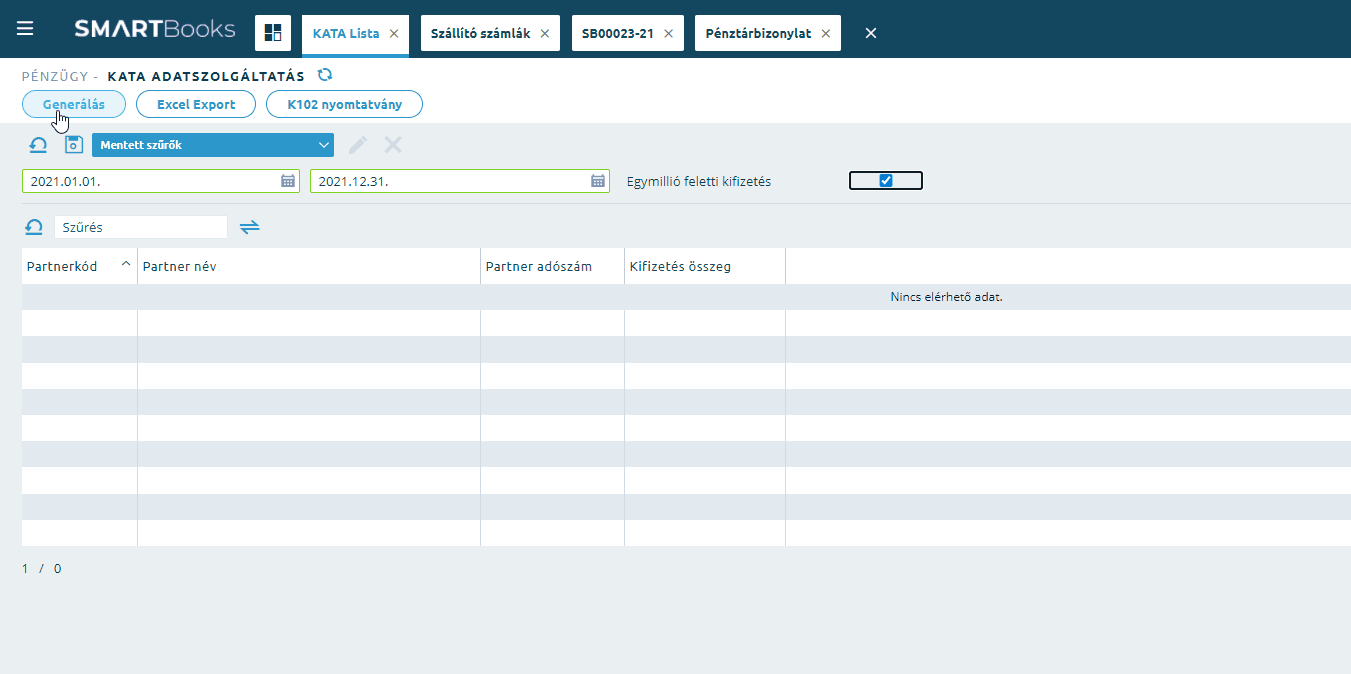Sort by Partnerkód column arrow
Image resolution: width=1351 pixels, height=674 pixels.
[x=126, y=264]
